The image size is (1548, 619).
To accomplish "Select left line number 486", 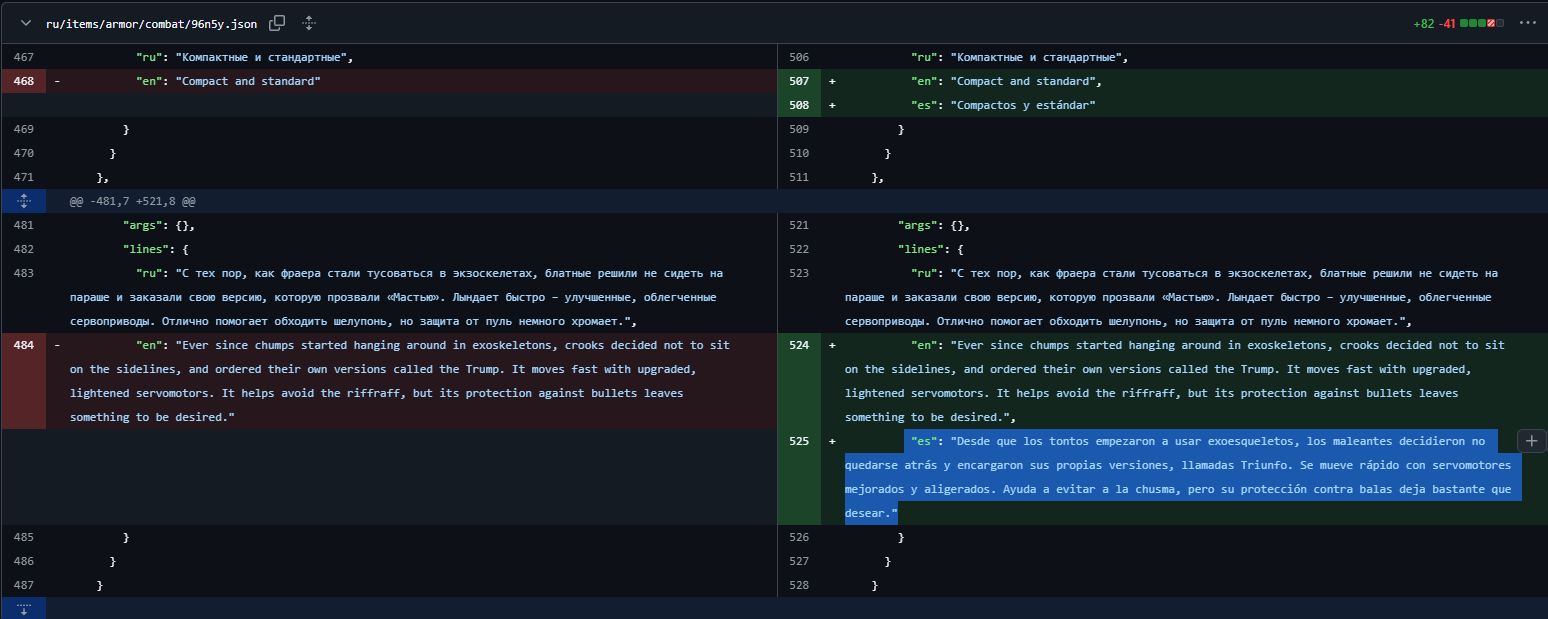I will coord(24,561).
